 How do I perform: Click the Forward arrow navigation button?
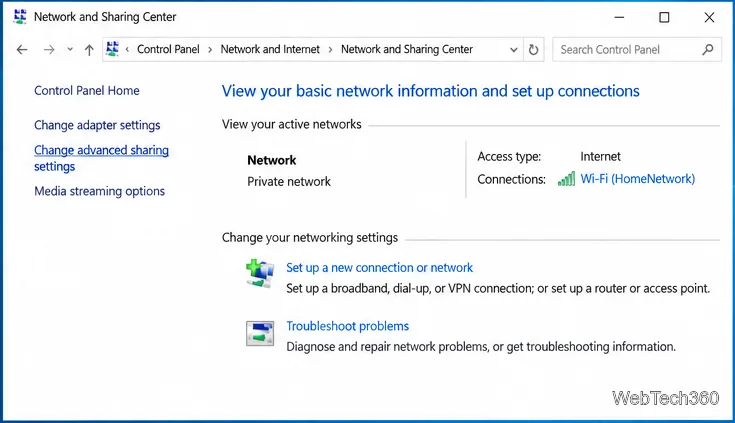tap(49, 50)
